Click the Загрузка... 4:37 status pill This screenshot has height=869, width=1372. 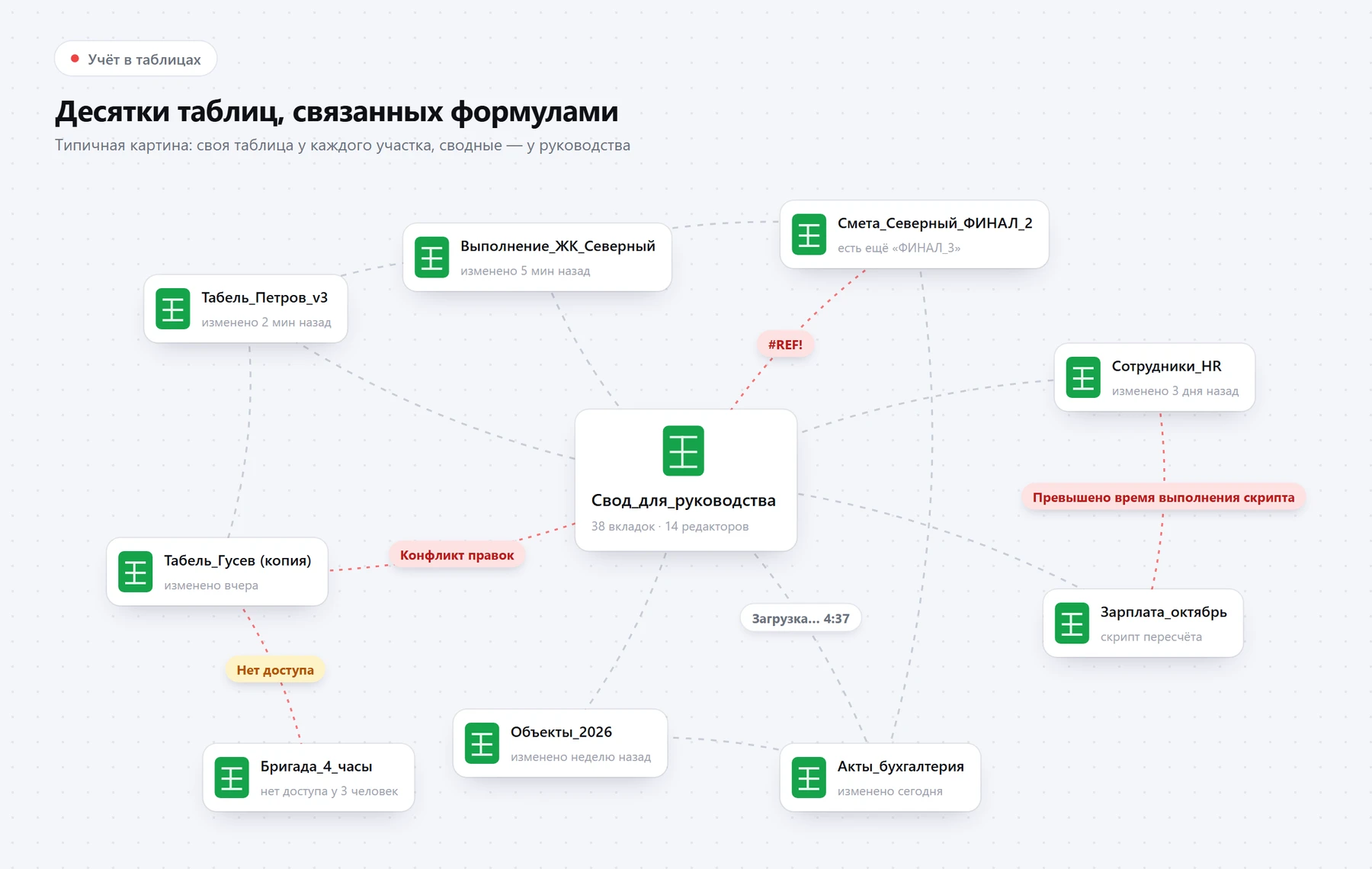tap(800, 618)
